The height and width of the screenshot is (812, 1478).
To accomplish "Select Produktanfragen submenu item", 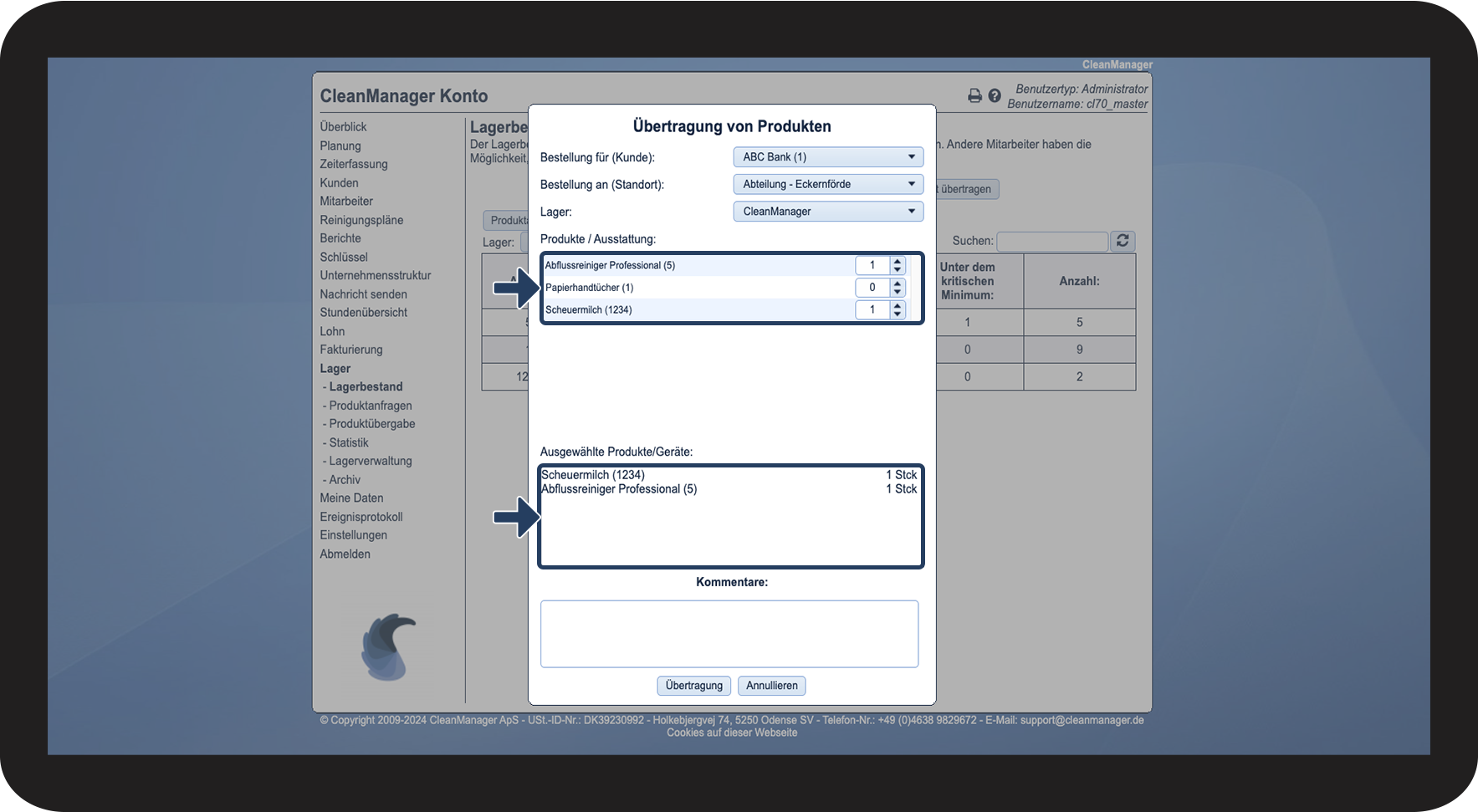I will (x=371, y=406).
